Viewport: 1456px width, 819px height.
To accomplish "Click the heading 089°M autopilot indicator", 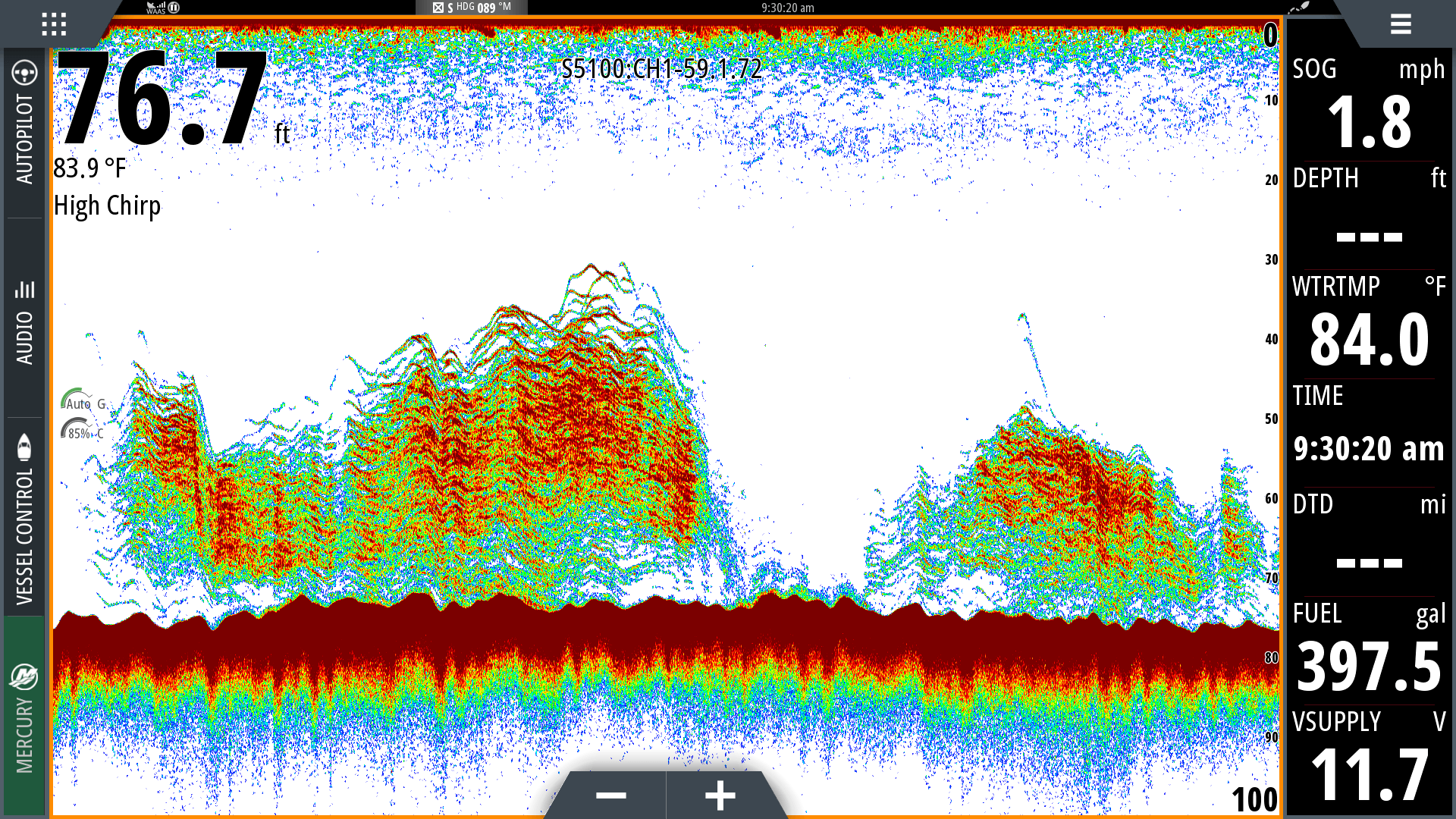I will point(472,8).
